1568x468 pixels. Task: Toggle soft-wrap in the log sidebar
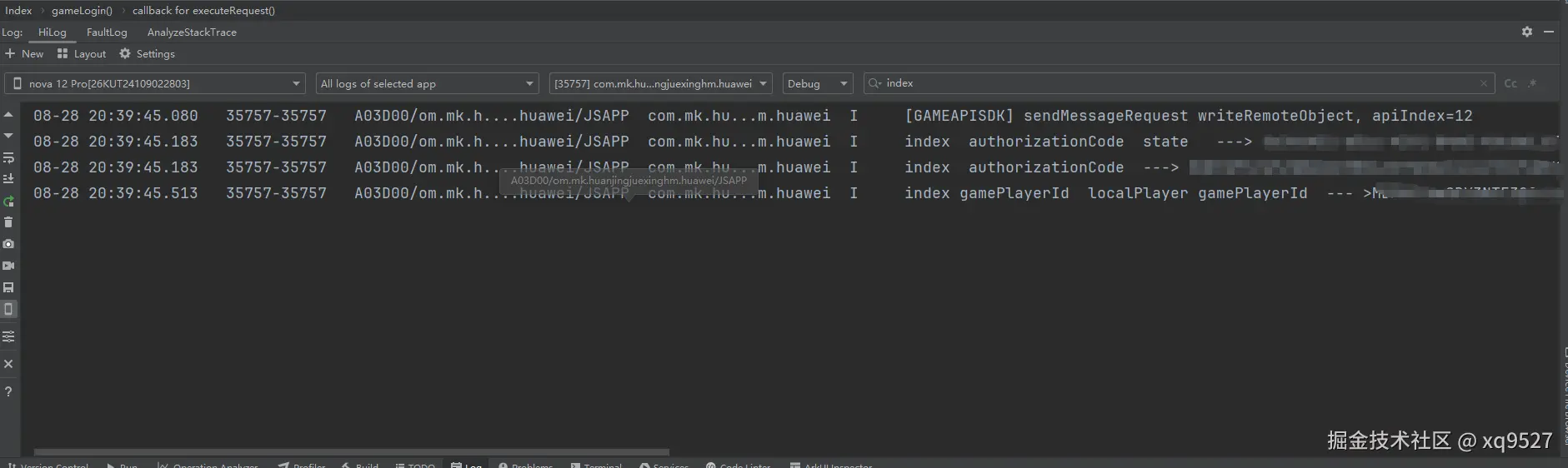point(8,157)
